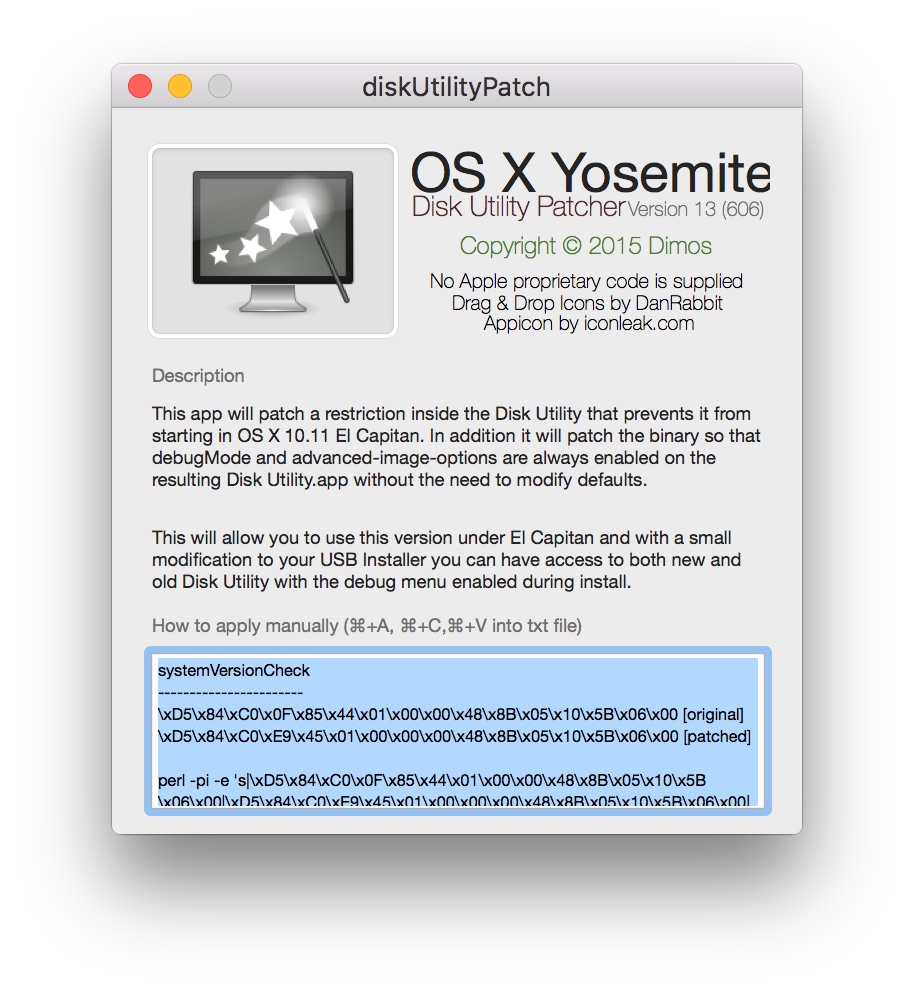Click the [patched] hex byte line
This screenshot has height=994, width=914.
[454, 737]
